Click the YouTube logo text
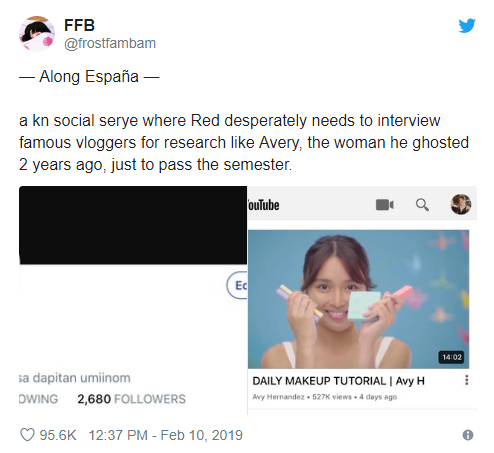Screen dimensions: 494x453 tap(263, 205)
